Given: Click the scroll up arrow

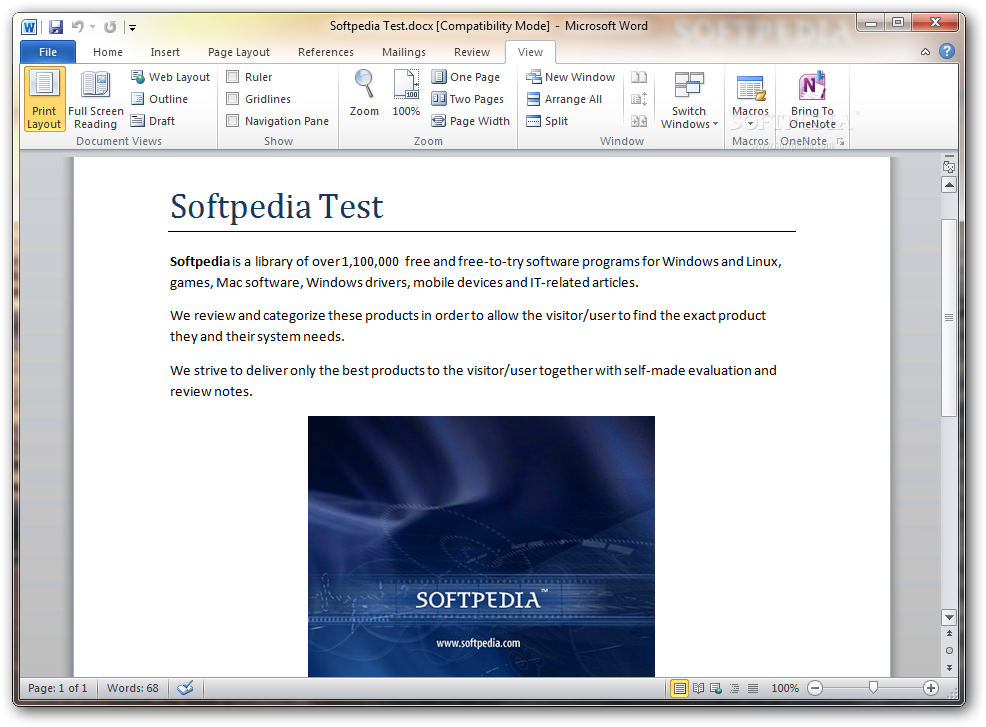Looking at the screenshot, I should point(949,185).
